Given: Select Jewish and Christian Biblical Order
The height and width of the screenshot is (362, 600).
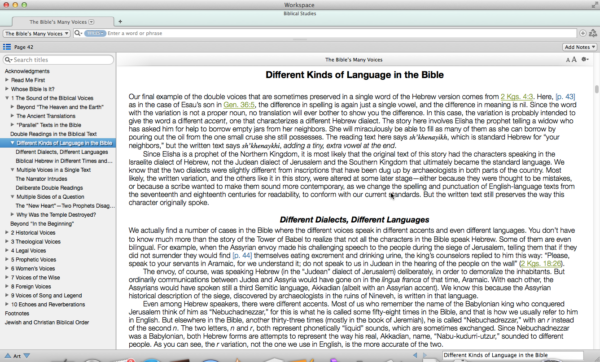Looking at the screenshot, I should point(47,322).
